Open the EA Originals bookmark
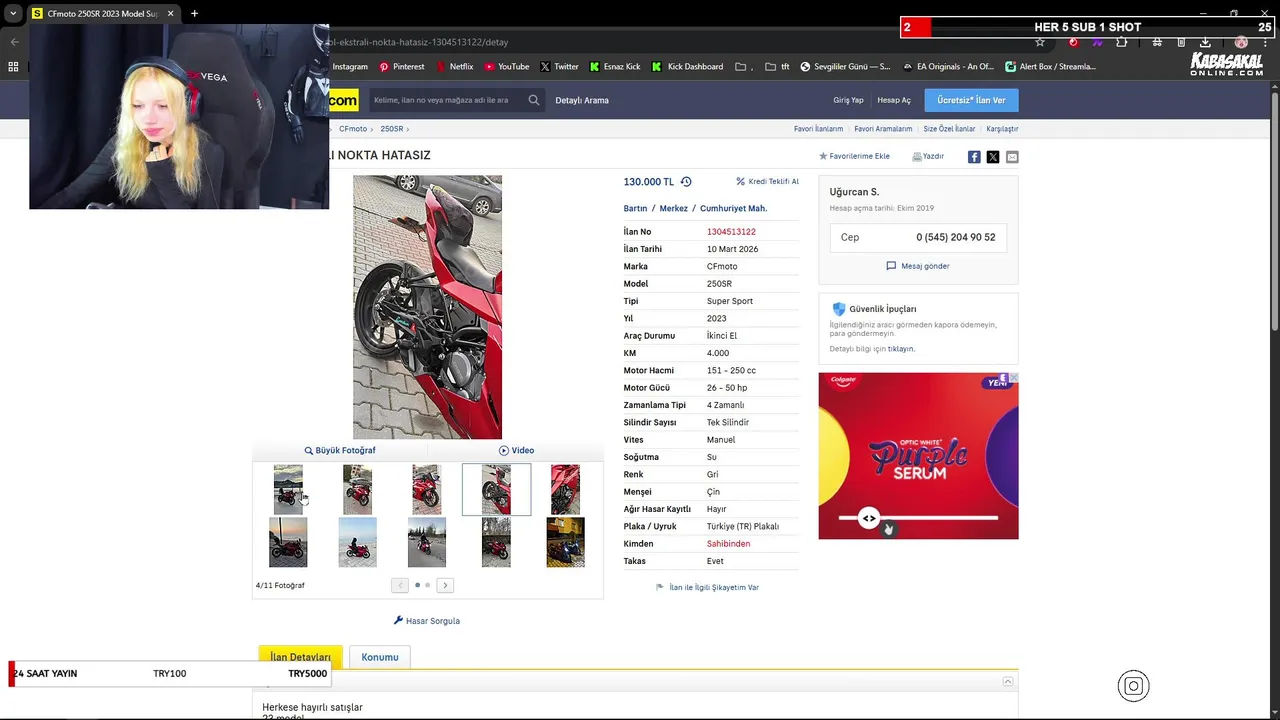 pos(948,67)
